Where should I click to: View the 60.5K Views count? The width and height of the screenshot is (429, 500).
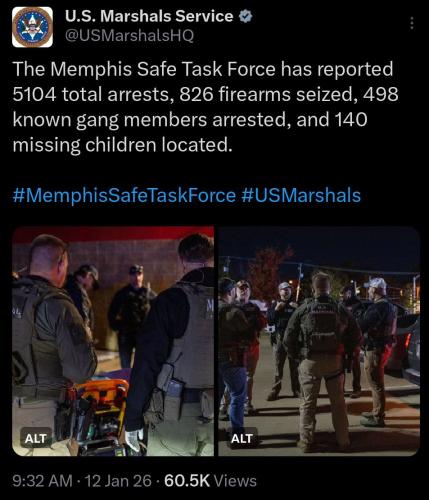(x=210, y=481)
